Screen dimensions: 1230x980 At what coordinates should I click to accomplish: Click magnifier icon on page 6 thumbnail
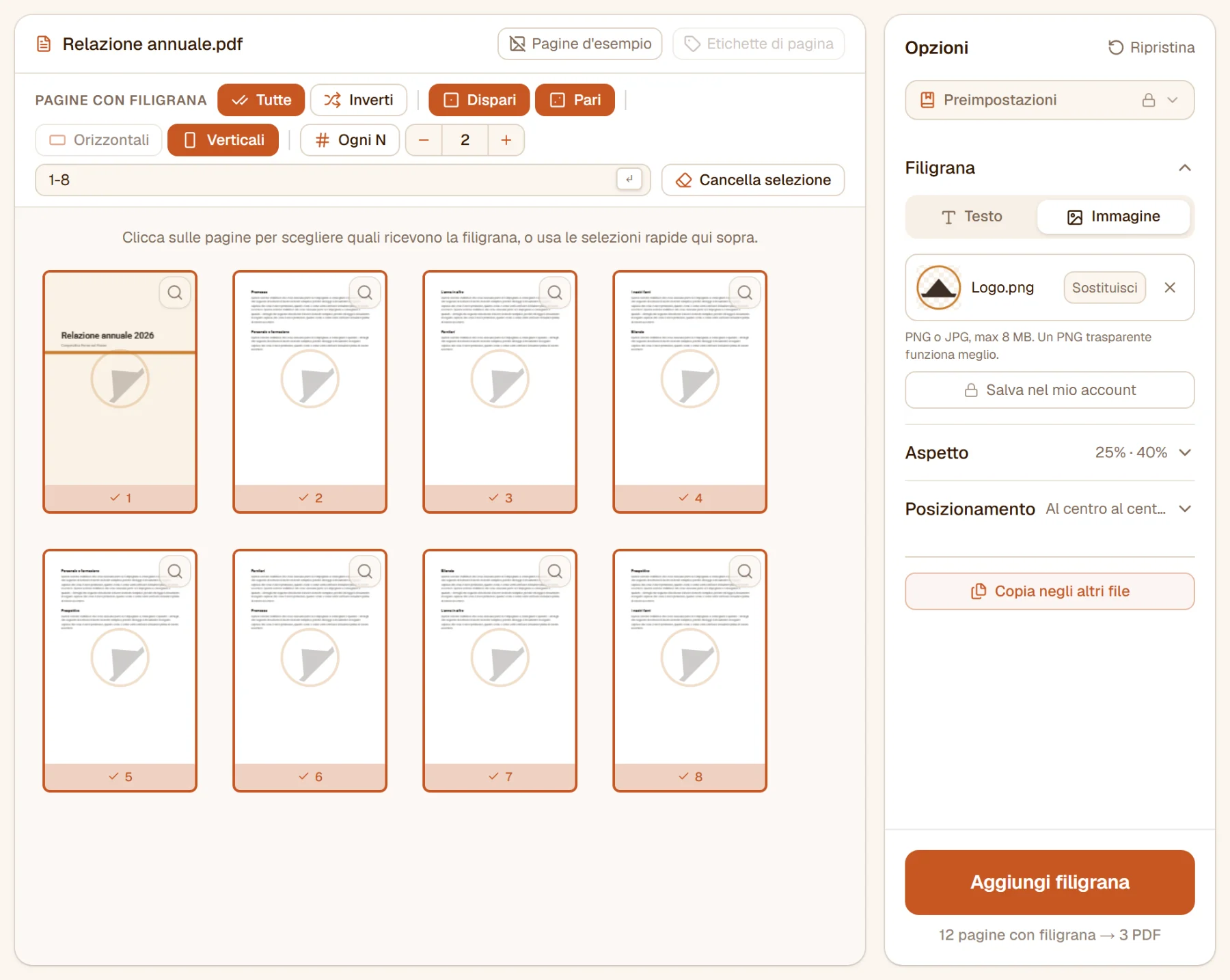[365, 571]
